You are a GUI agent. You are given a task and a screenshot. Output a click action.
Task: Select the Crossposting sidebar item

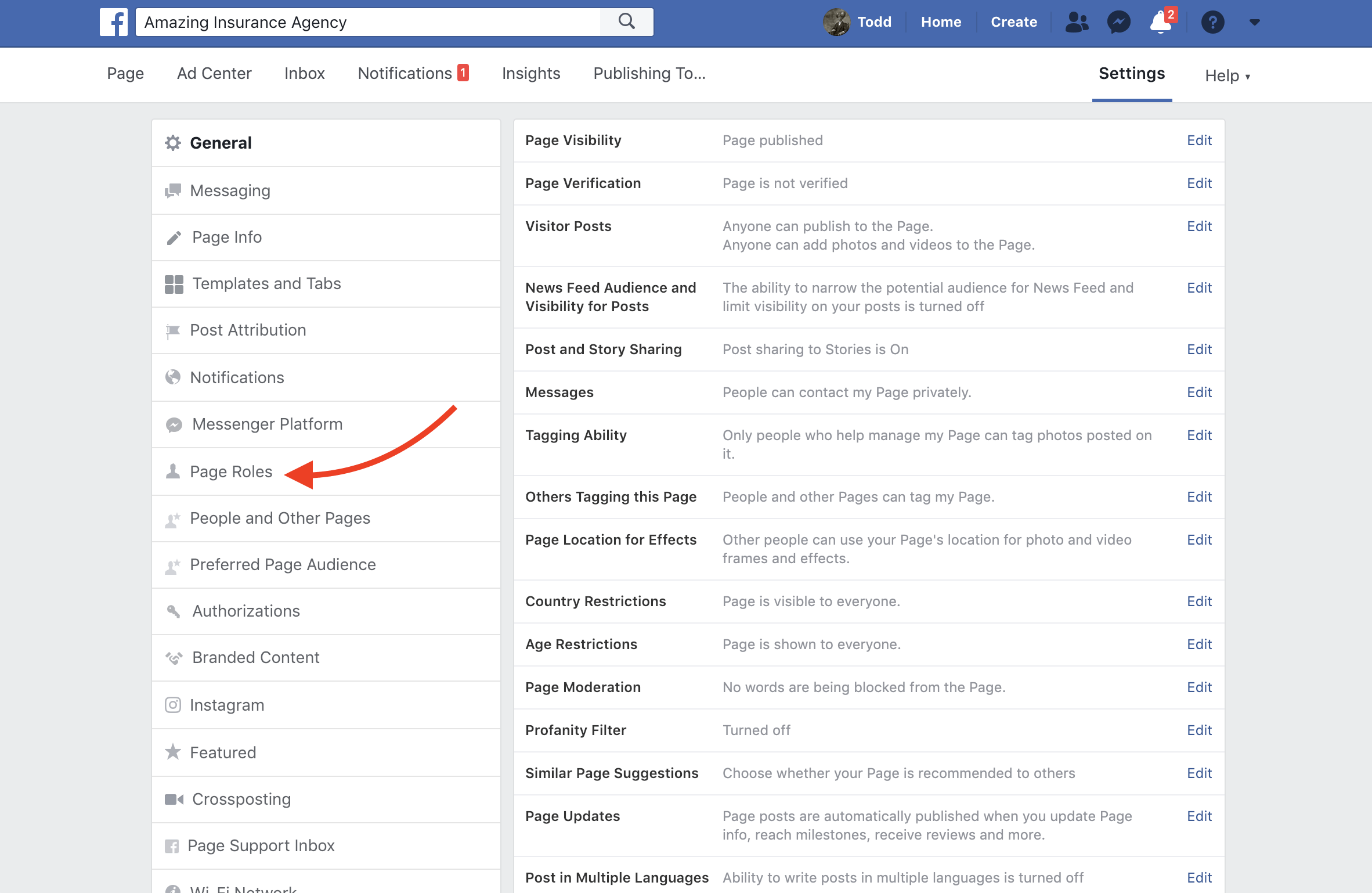(241, 799)
